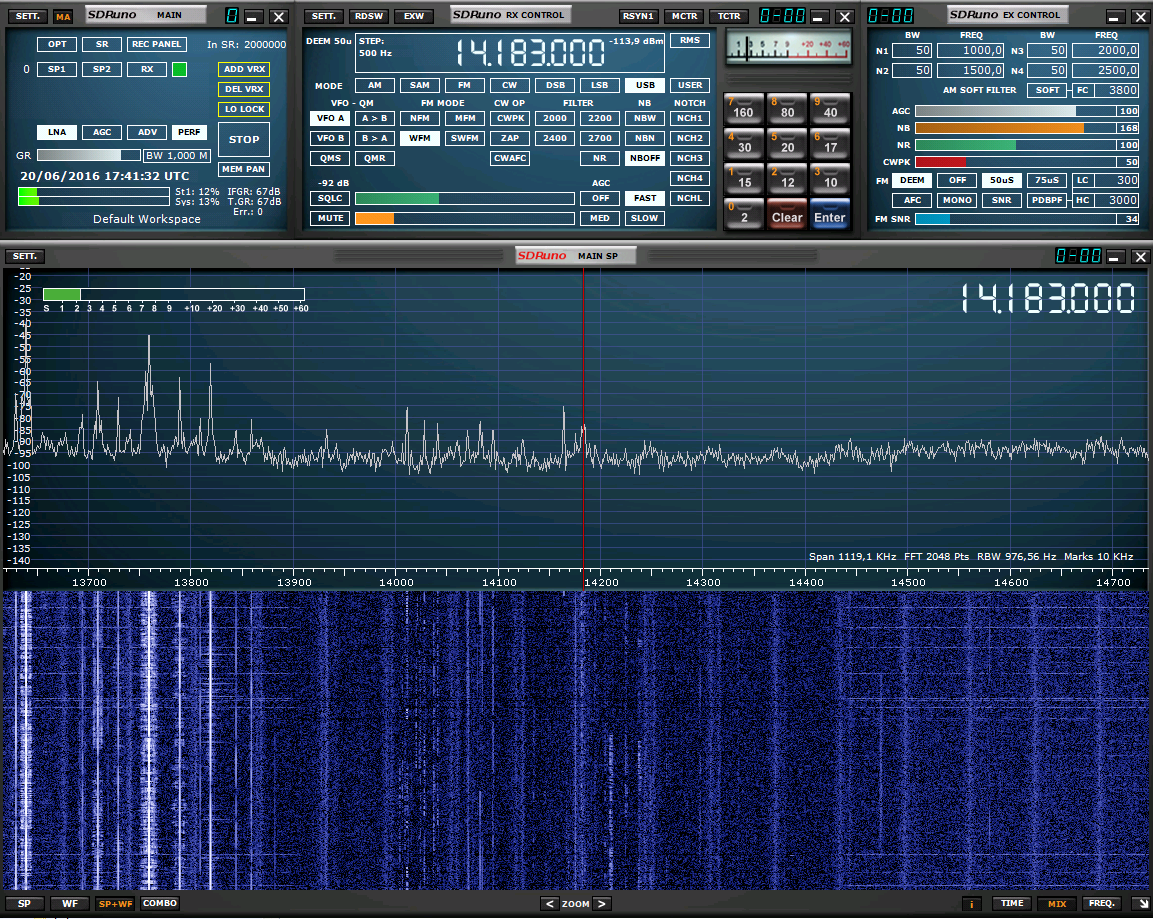Viewport: 1153px width, 919px height.
Task: Adjust the GR gain slider
Action: tap(88, 156)
